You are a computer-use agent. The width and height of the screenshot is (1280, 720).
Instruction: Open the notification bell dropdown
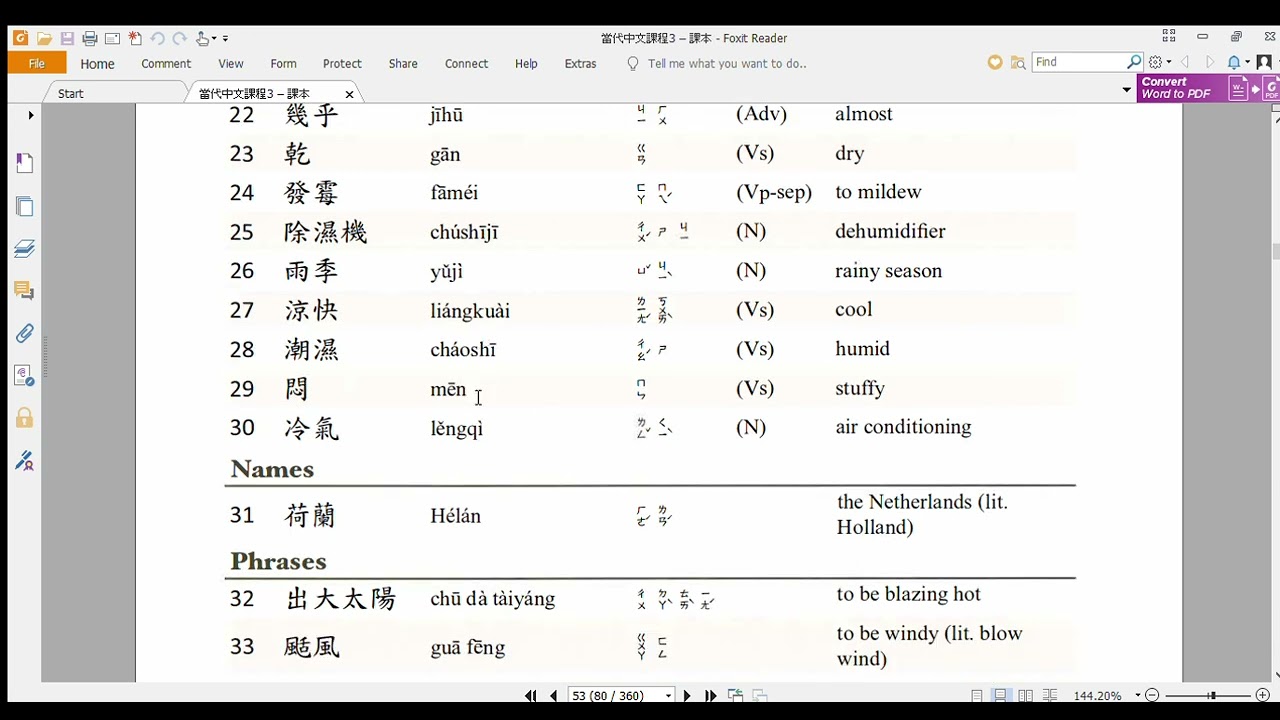click(1238, 62)
